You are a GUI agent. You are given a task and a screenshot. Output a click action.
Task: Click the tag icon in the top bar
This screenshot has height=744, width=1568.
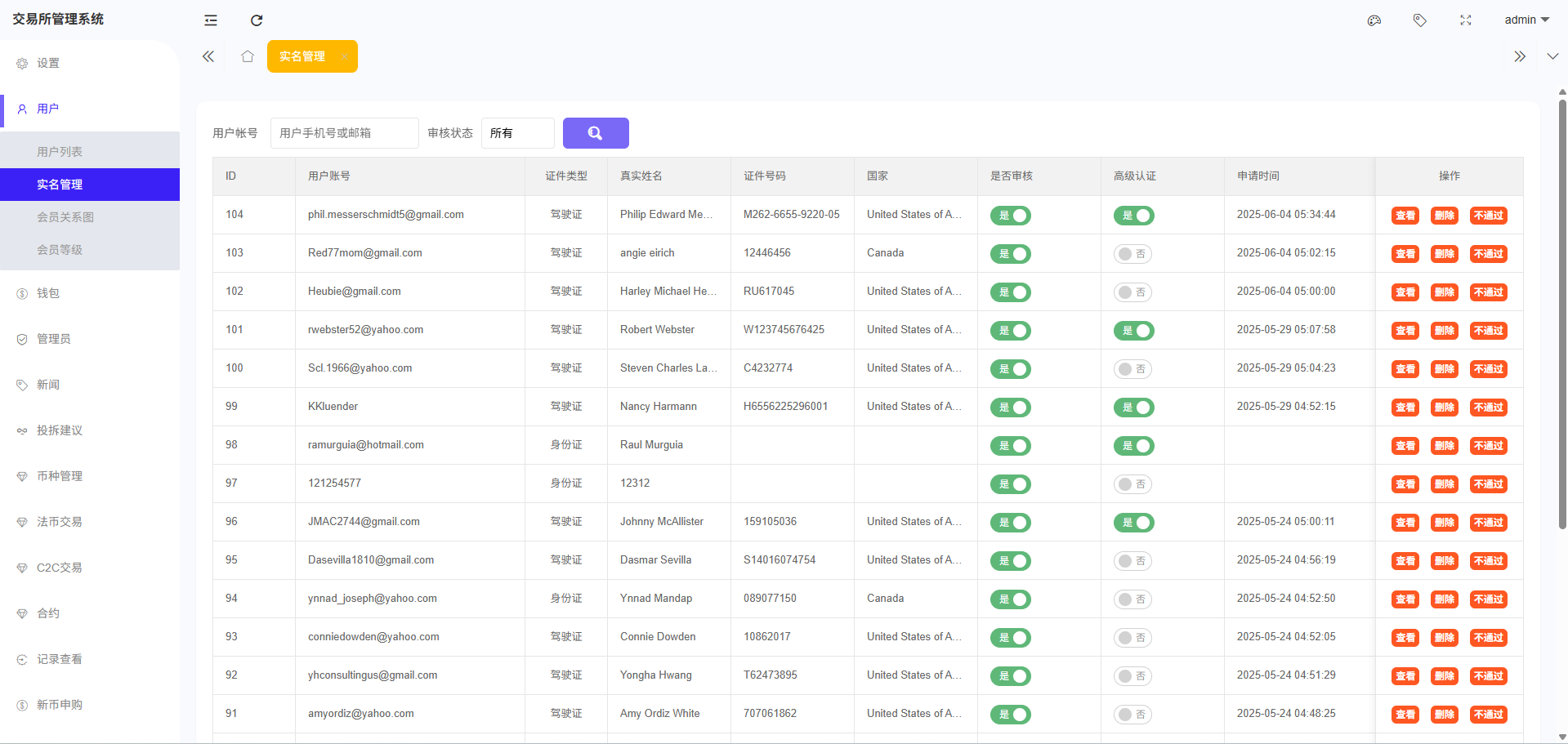pos(1419,20)
